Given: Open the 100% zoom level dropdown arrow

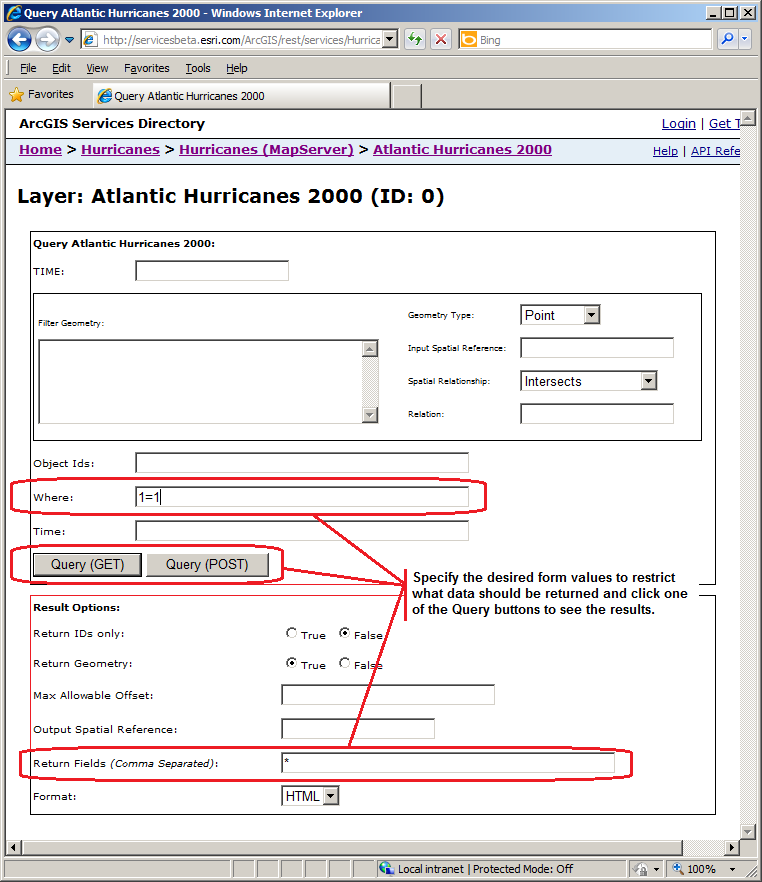Looking at the screenshot, I should (x=732, y=869).
